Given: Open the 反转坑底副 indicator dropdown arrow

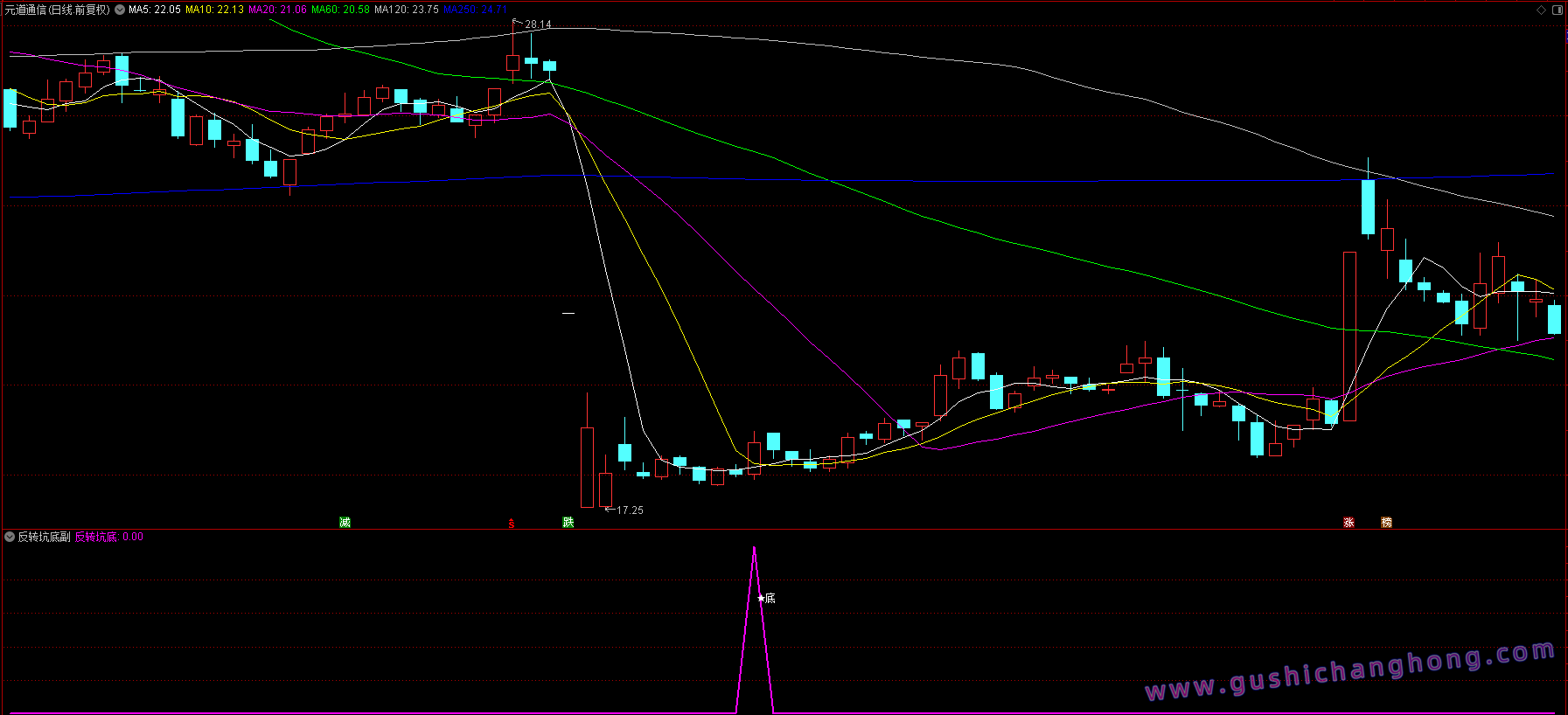Looking at the screenshot, I should [10, 537].
